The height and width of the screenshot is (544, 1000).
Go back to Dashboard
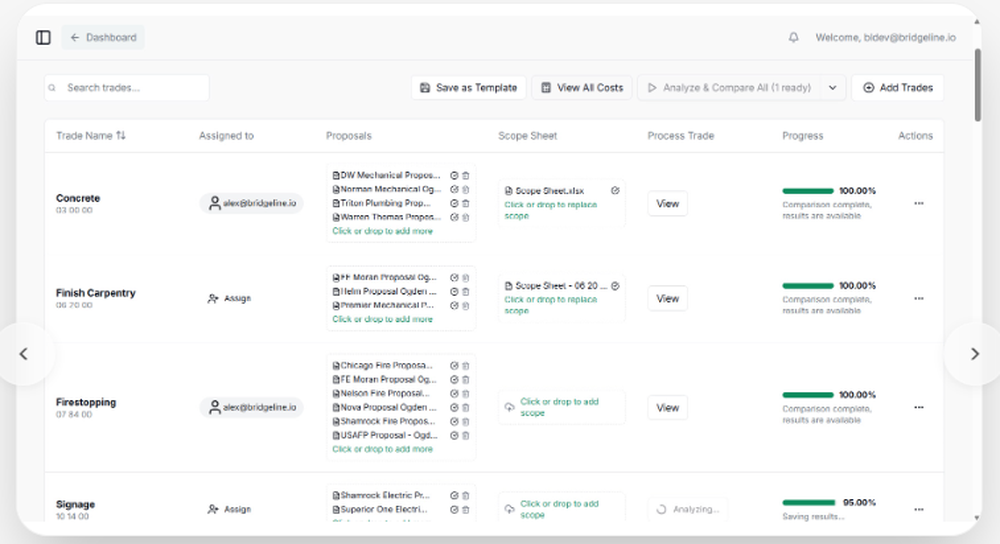click(x=103, y=38)
